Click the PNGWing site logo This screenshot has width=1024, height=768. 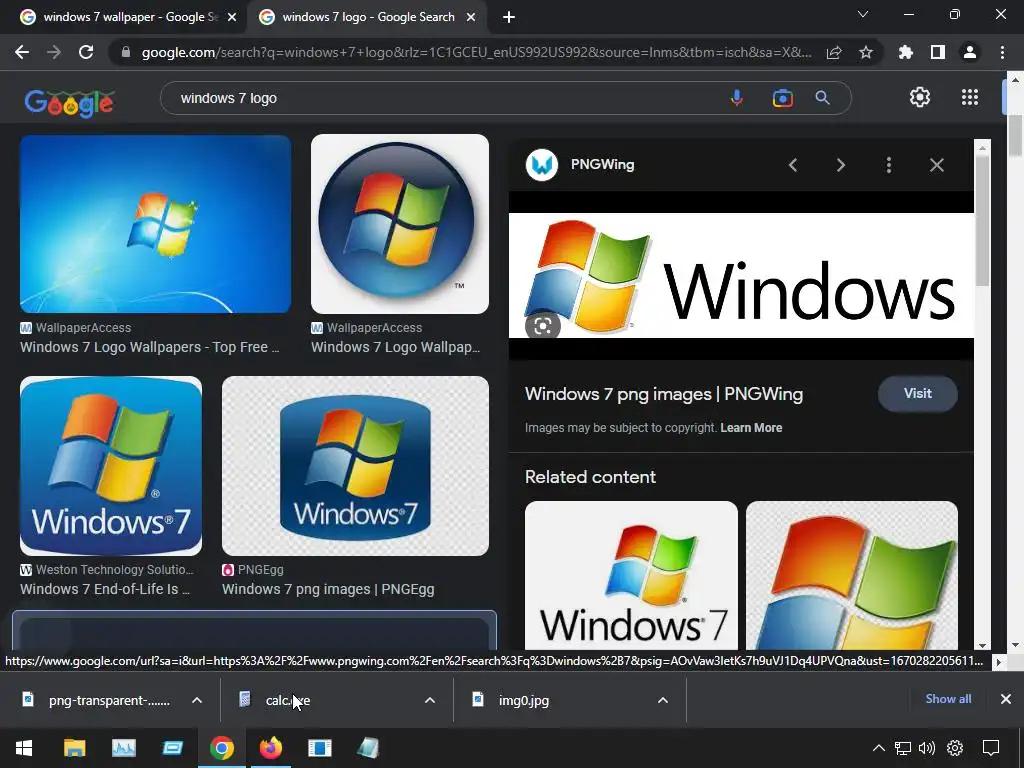(542, 165)
